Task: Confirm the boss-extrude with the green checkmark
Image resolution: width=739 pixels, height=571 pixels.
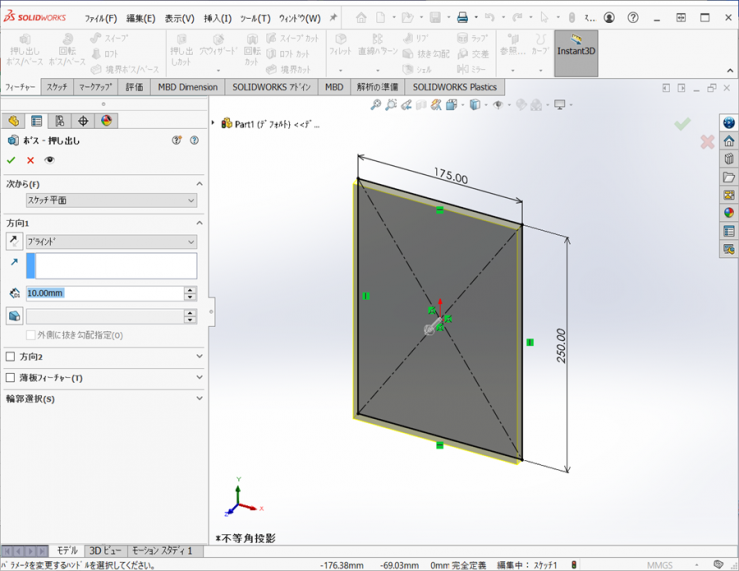Action: coord(11,160)
